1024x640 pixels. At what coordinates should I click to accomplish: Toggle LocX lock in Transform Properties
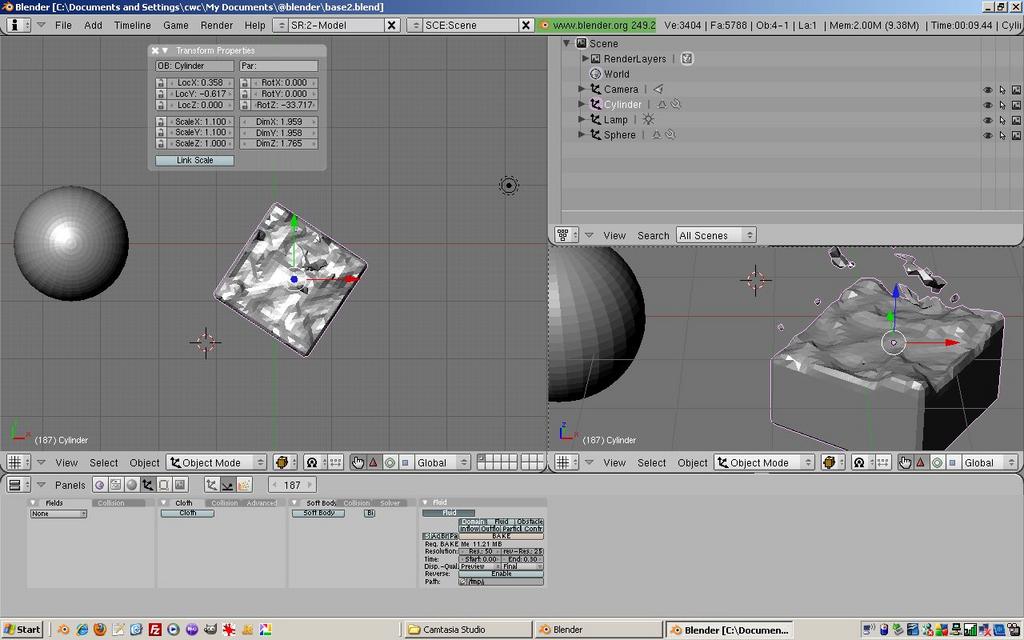pos(161,83)
